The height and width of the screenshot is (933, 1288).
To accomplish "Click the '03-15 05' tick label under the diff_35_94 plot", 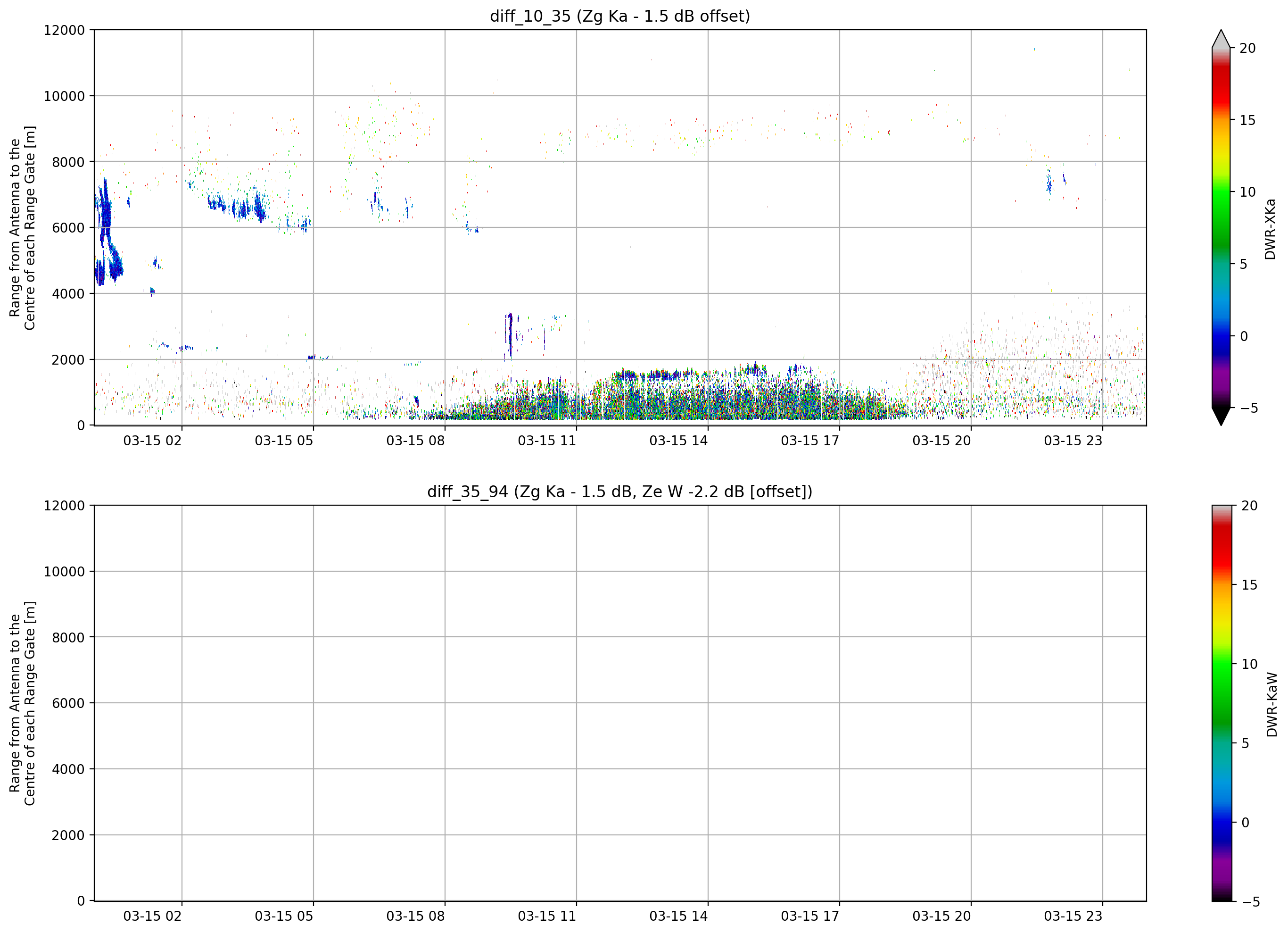I will pos(284,916).
